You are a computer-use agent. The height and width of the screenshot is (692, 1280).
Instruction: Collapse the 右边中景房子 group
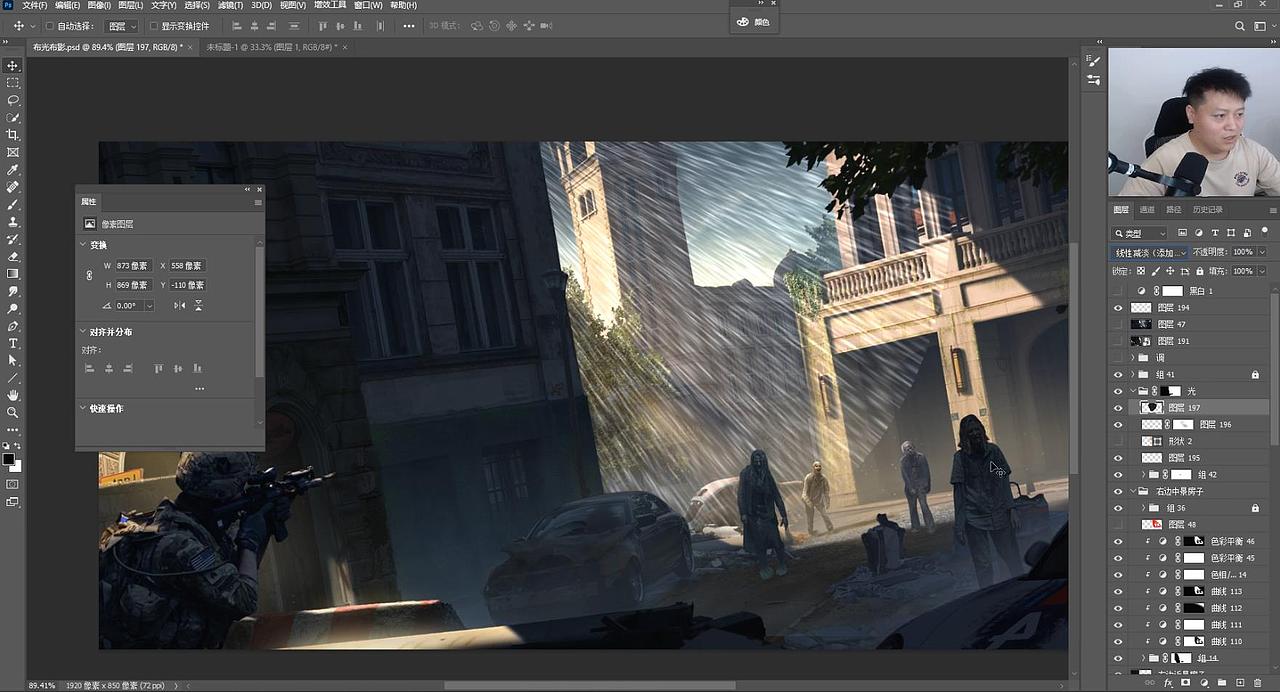coord(1133,491)
